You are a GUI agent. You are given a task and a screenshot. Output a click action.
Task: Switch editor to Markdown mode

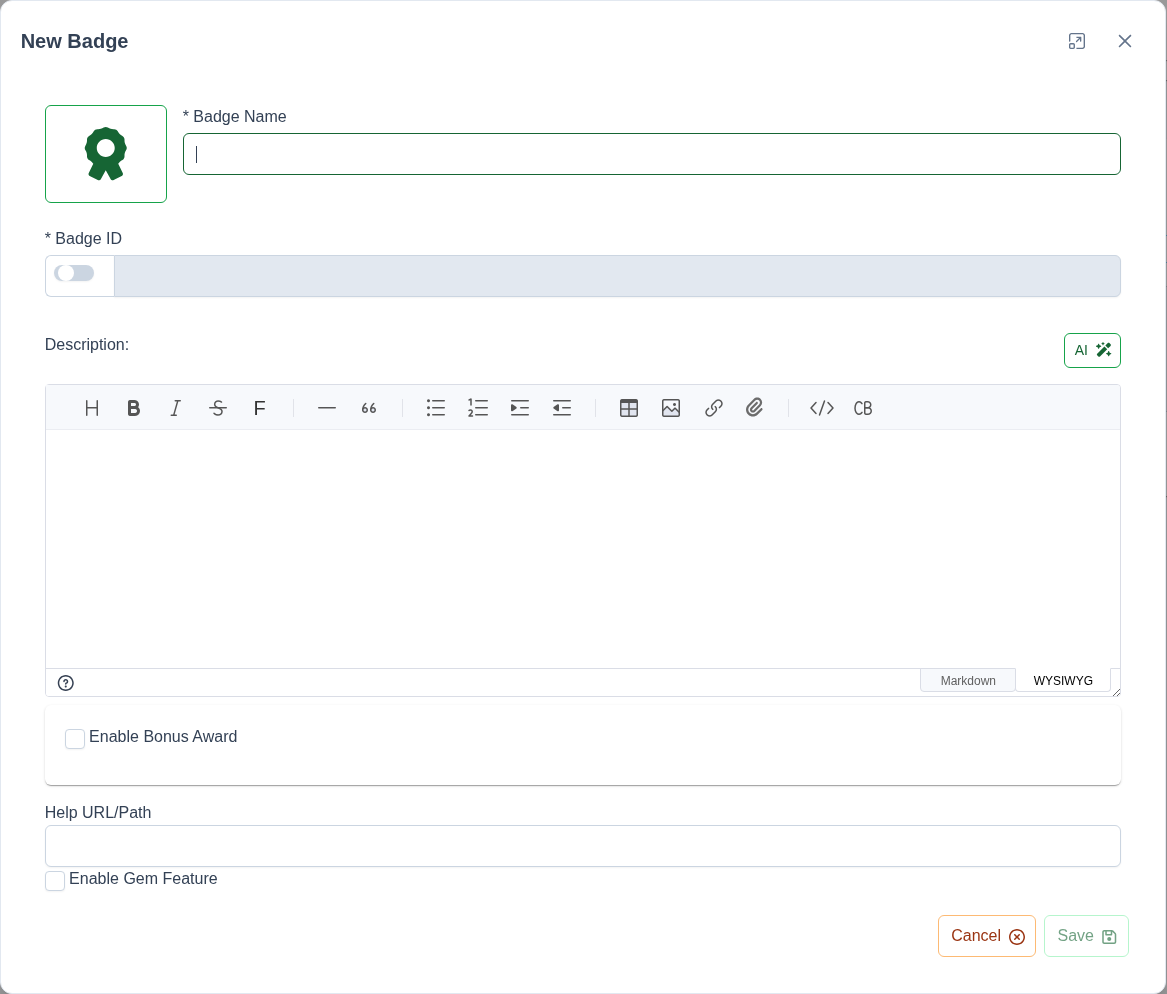968,681
